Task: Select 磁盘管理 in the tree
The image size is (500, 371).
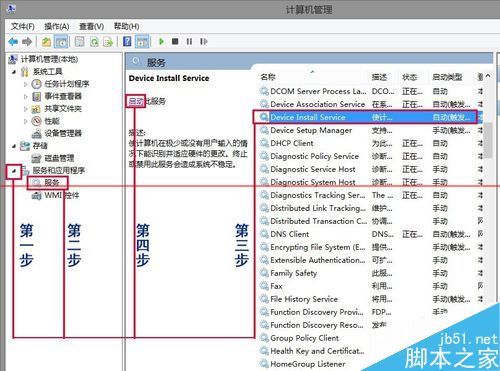Action: pos(59,158)
